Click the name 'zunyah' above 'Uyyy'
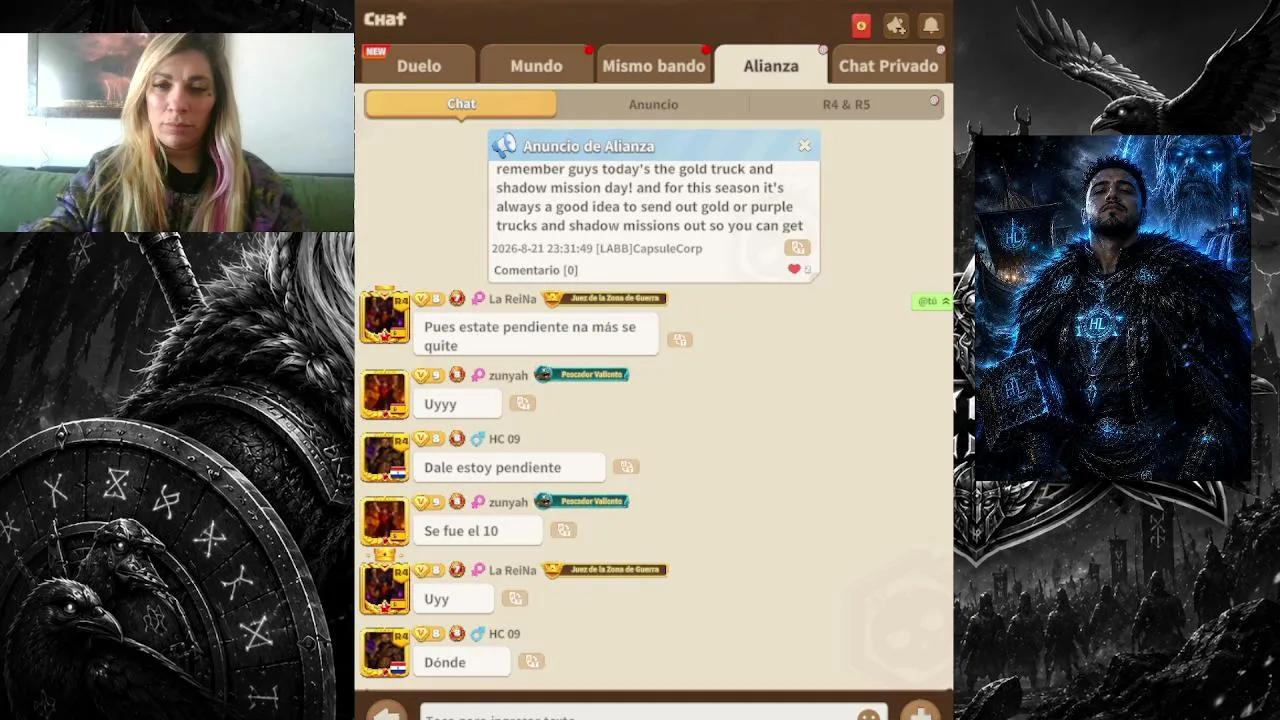Image resolution: width=1280 pixels, height=720 pixels. (508, 375)
